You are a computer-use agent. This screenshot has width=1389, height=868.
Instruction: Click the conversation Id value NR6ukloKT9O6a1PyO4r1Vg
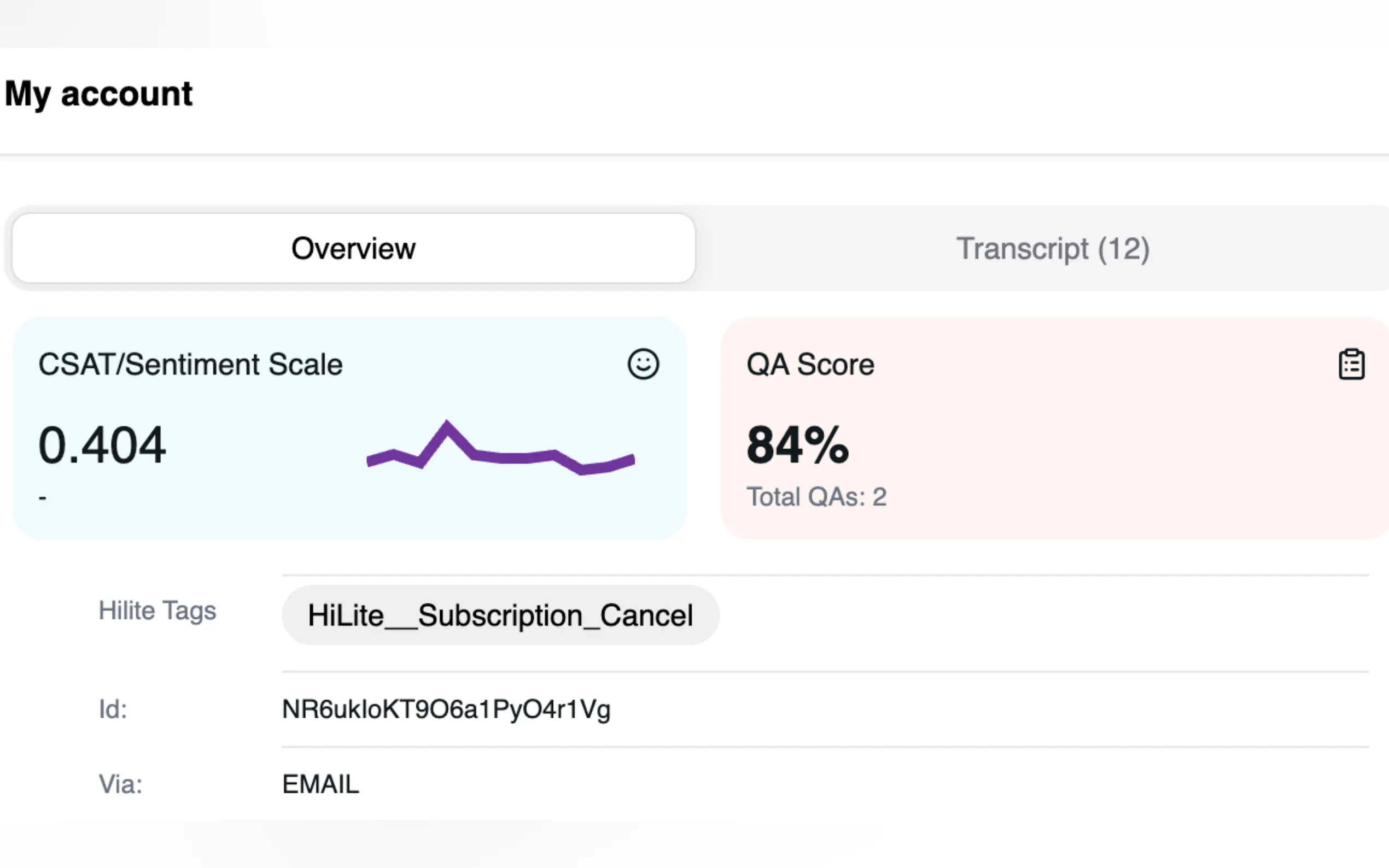pyautogui.click(x=446, y=709)
